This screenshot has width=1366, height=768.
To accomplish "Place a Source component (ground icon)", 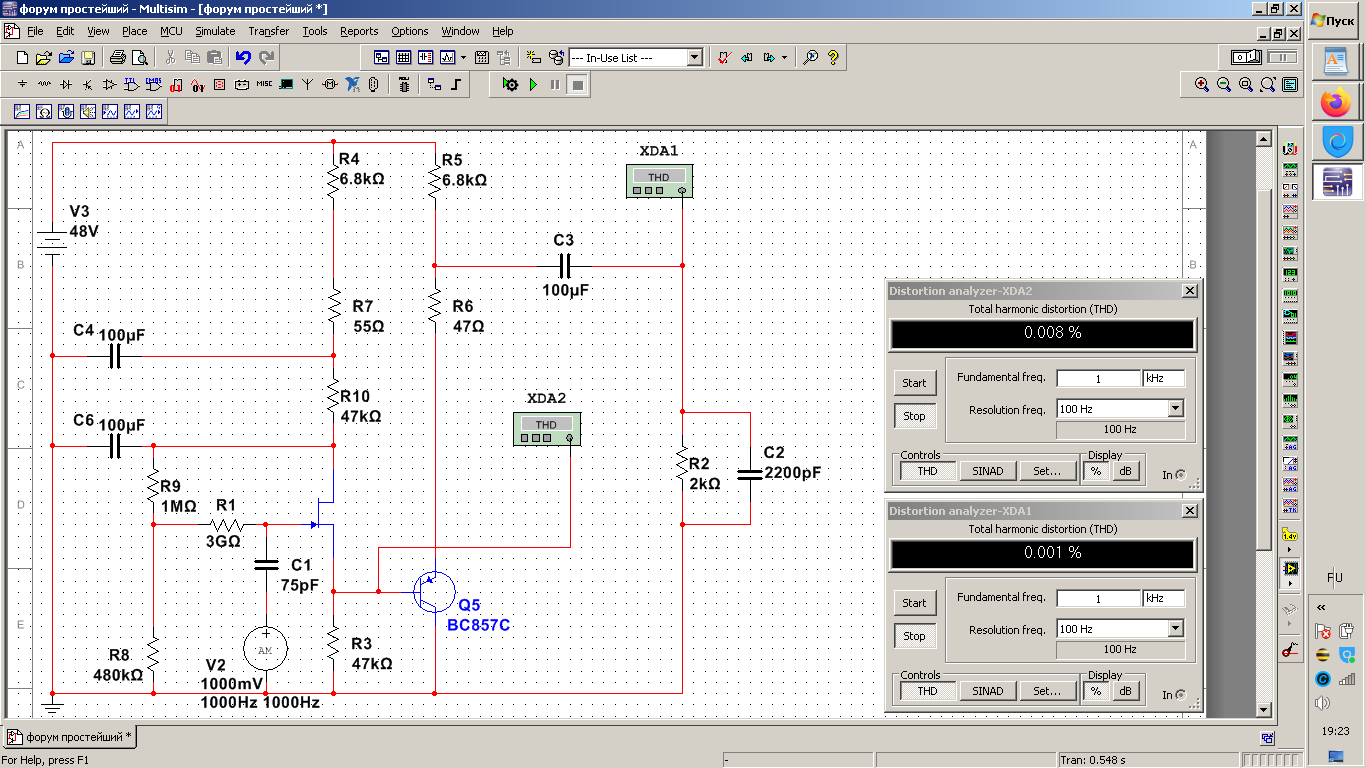I will coord(22,84).
